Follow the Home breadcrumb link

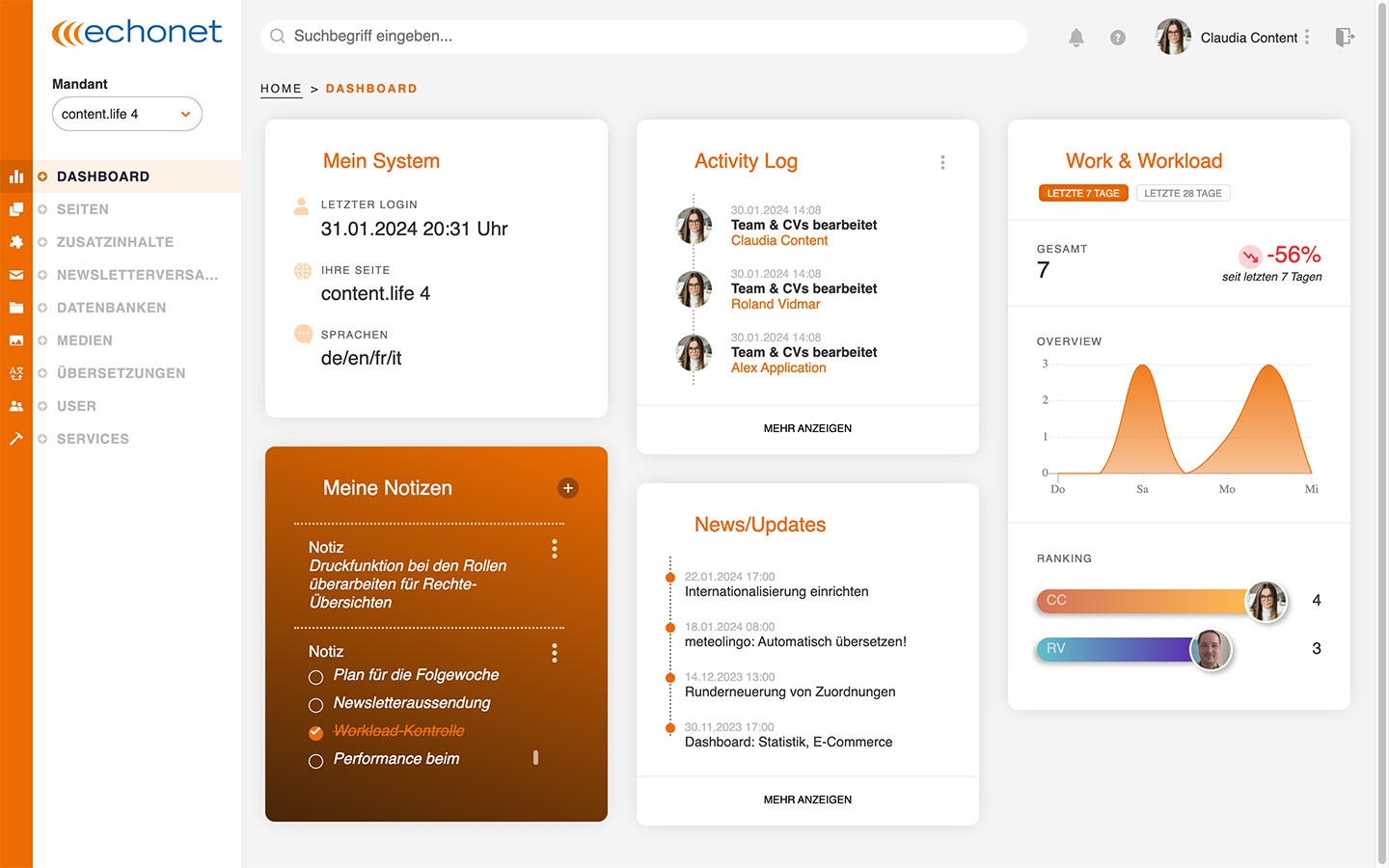click(x=281, y=89)
